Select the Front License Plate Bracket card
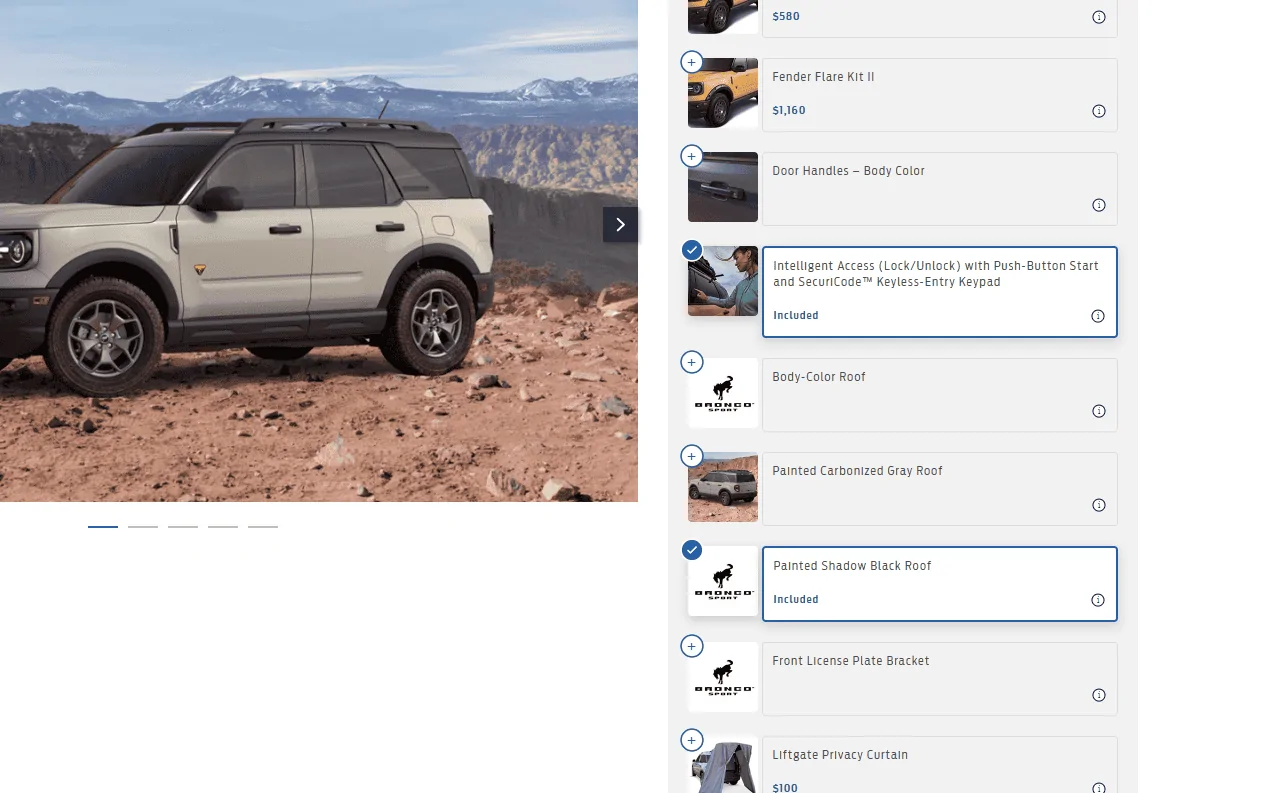 (939, 679)
